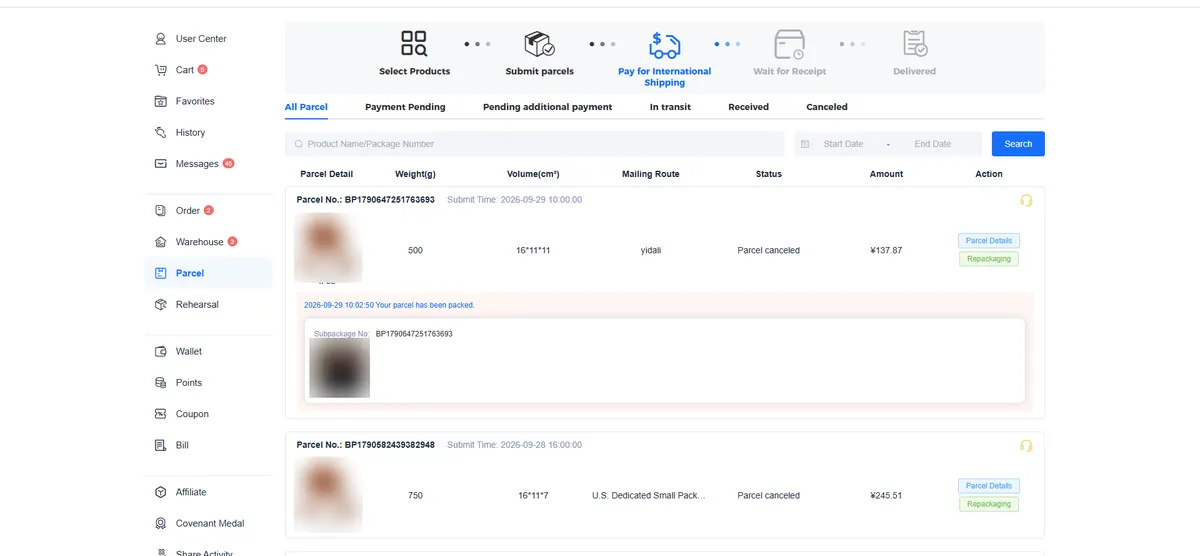This screenshot has width=1200, height=556.
Task: Contact support headset icon for parcel BP1790647251763693
Action: (1026, 200)
